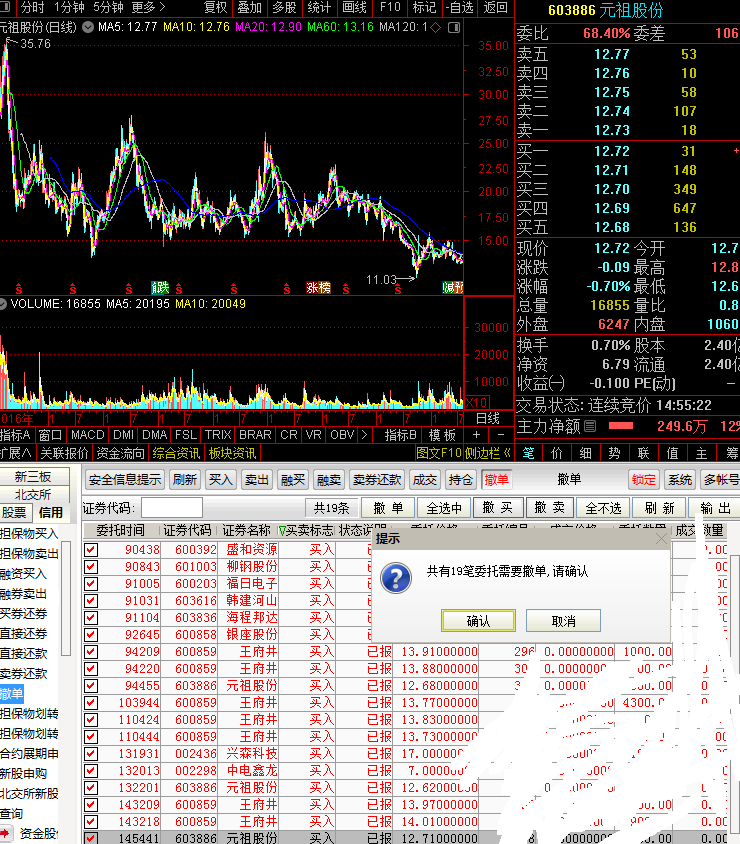The image size is (740, 844).
Task: Open the 资金流向 tab
Action: pyautogui.click(x=121, y=453)
